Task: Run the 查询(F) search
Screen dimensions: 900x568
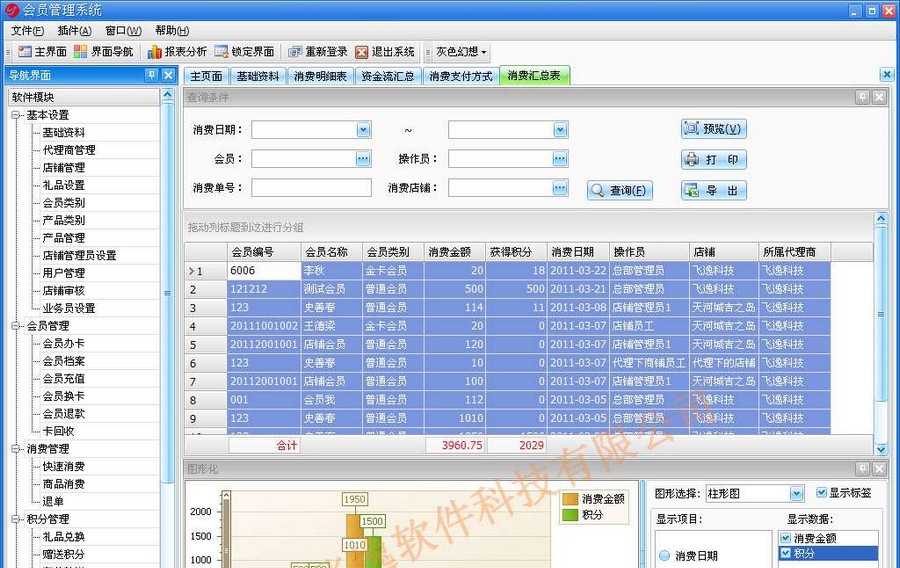Action: 620,190
